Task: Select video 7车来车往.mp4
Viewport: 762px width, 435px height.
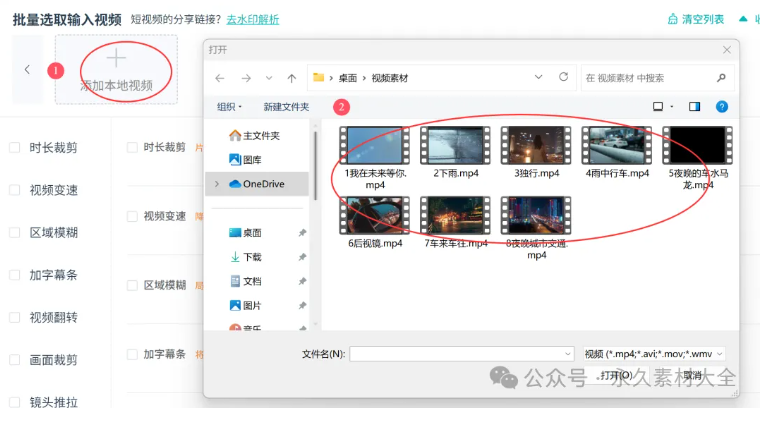Action: [455, 223]
